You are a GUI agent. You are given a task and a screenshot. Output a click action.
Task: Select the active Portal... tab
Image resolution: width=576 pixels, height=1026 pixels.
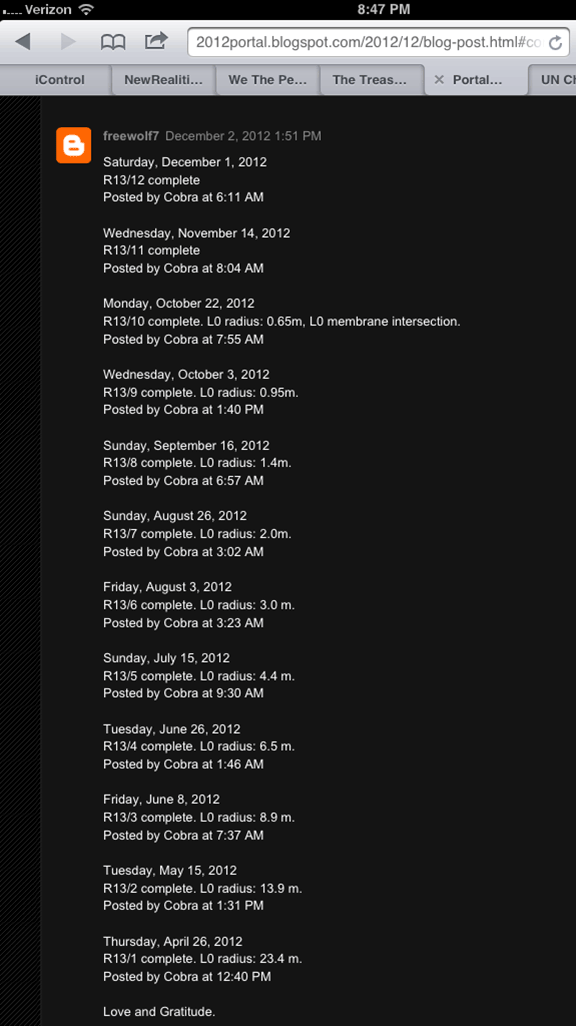click(x=477, y=80)
